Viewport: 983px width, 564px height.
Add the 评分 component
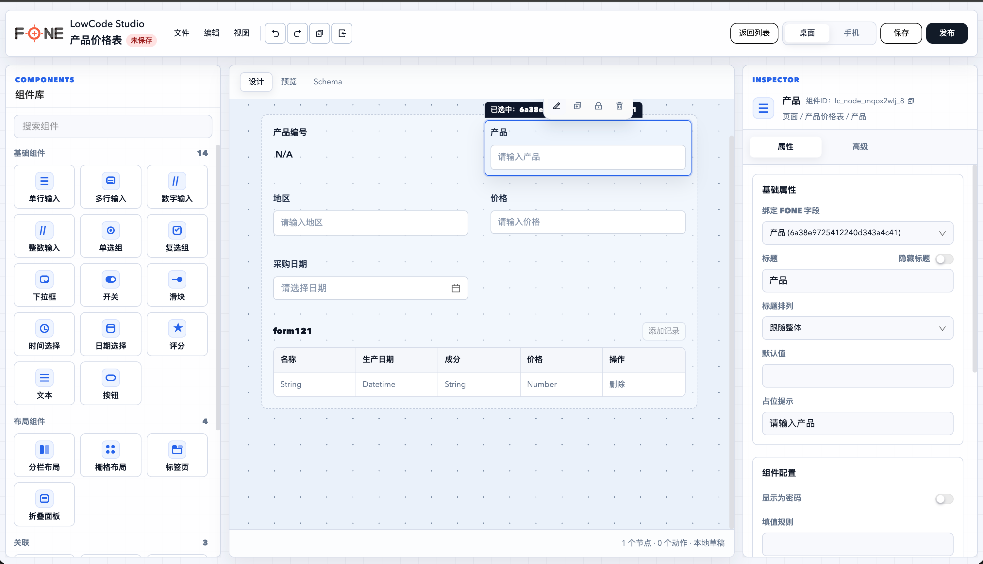tap(177, 334)
